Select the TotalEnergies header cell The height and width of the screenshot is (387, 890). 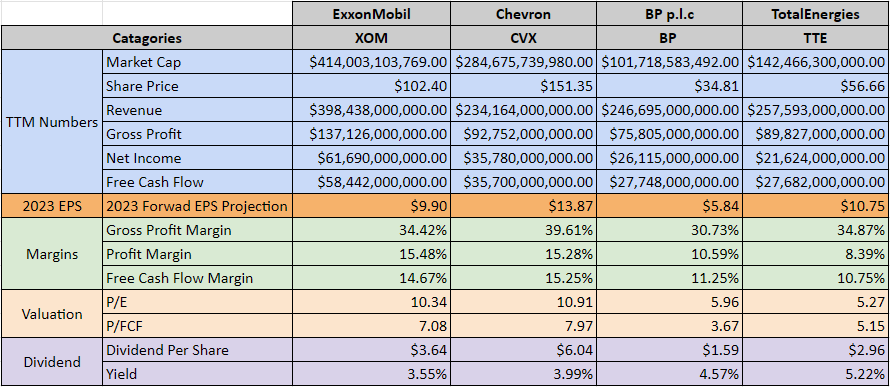click(x=816, y=14)
